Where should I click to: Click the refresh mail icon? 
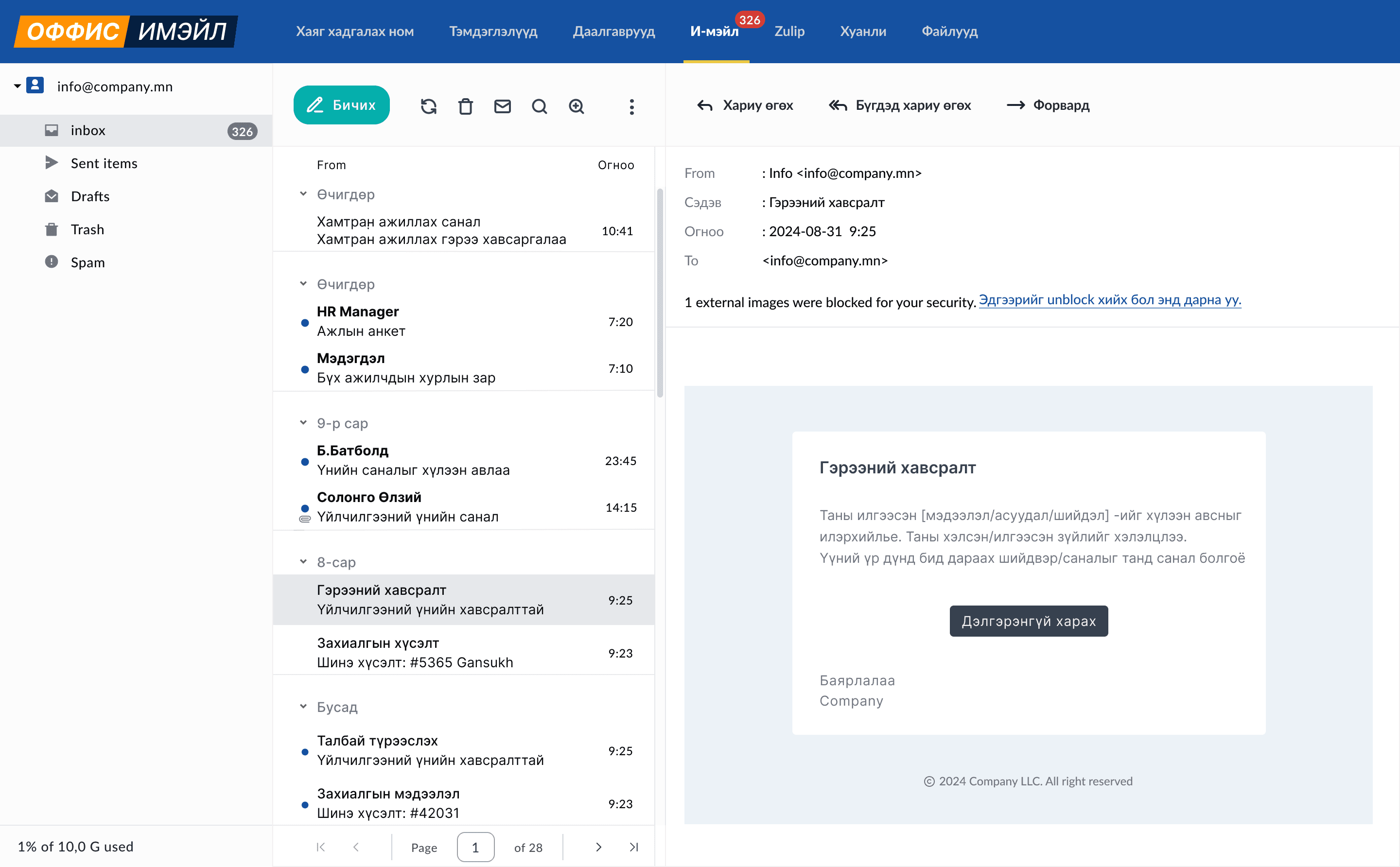[428, 106]
